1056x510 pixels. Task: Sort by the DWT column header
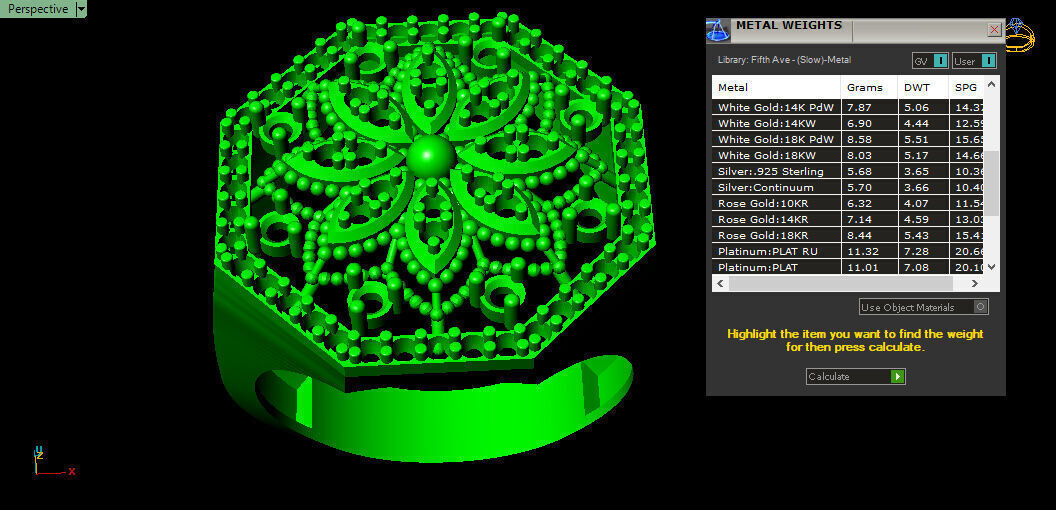tap(923, 88)
